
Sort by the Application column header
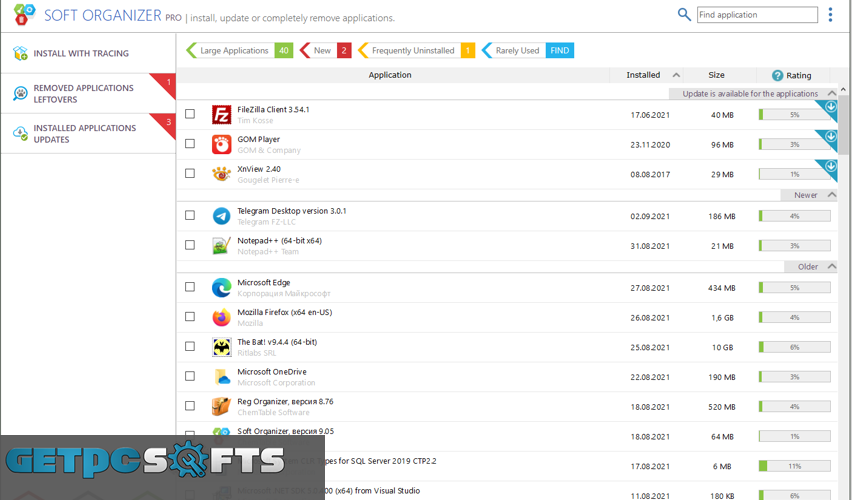pyautogui.click(x=390, y=75)
